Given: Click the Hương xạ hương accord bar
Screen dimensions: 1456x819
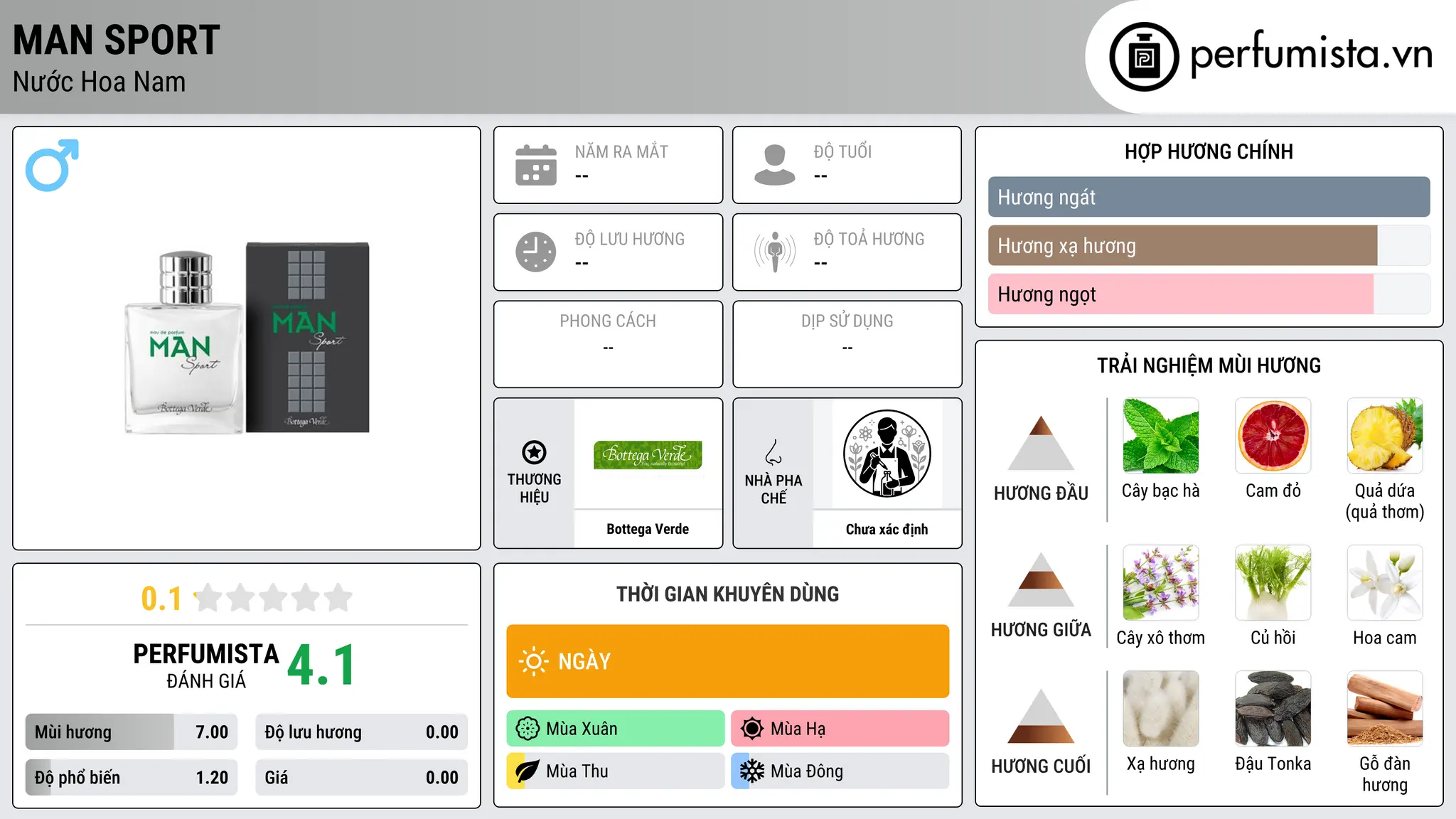Looking at the screenshot, I should tap(1209, 245).
